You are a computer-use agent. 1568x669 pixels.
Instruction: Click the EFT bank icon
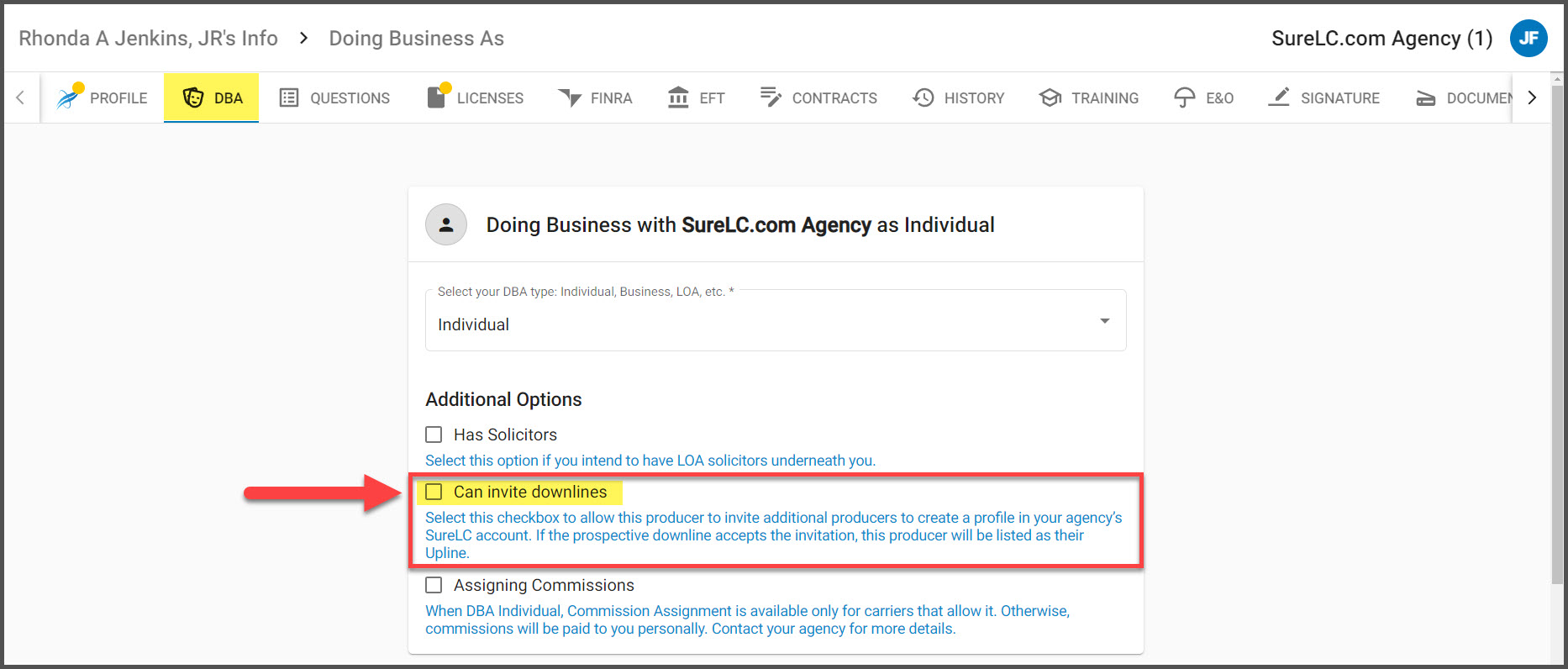pyautogui.click(x=678, y=97)
